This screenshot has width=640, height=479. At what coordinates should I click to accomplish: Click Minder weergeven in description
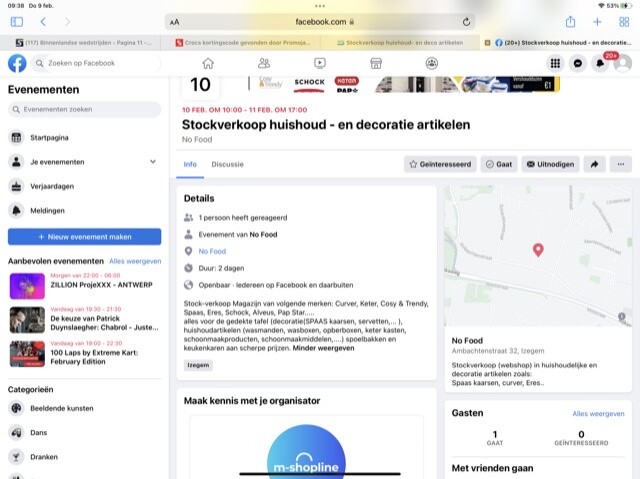[x=323, y=348]
